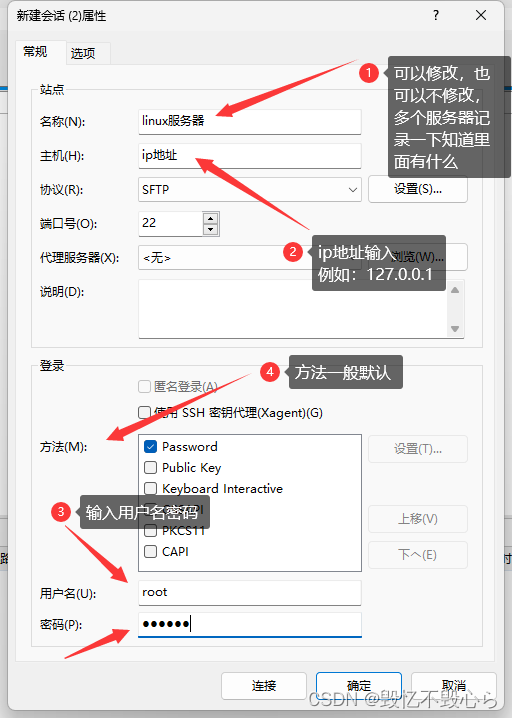Click the 说明 description text area
This screenshot has height=718, width=512.
click(x=293, y=309)
